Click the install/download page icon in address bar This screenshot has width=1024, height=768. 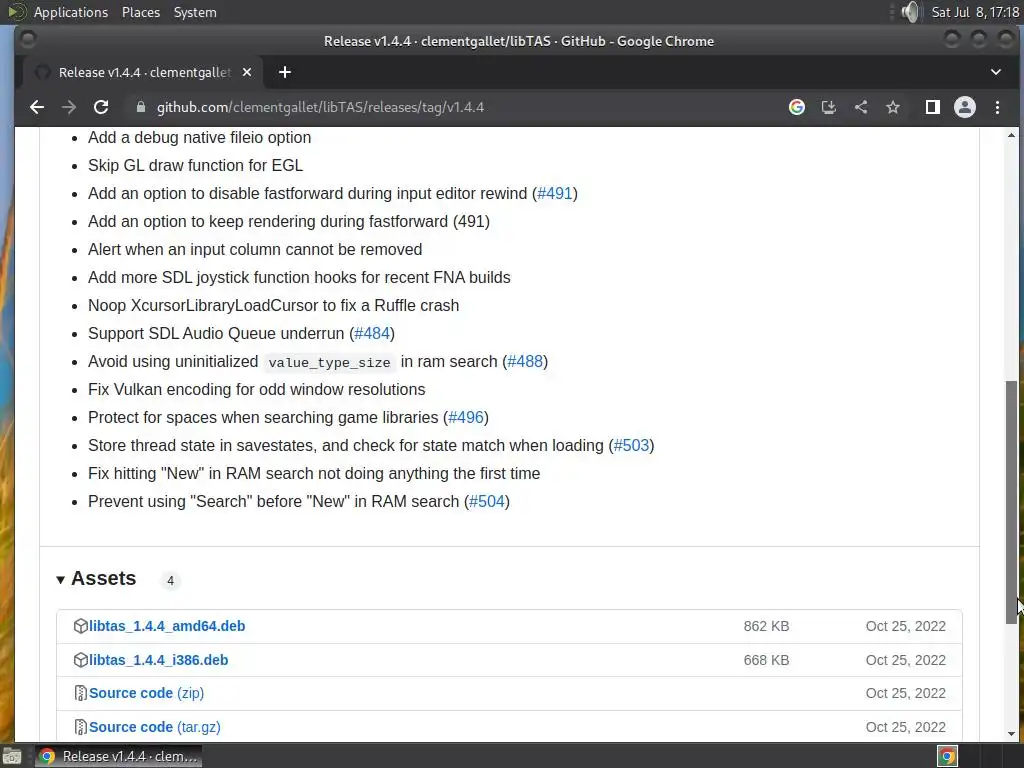(x=829, y=107)
